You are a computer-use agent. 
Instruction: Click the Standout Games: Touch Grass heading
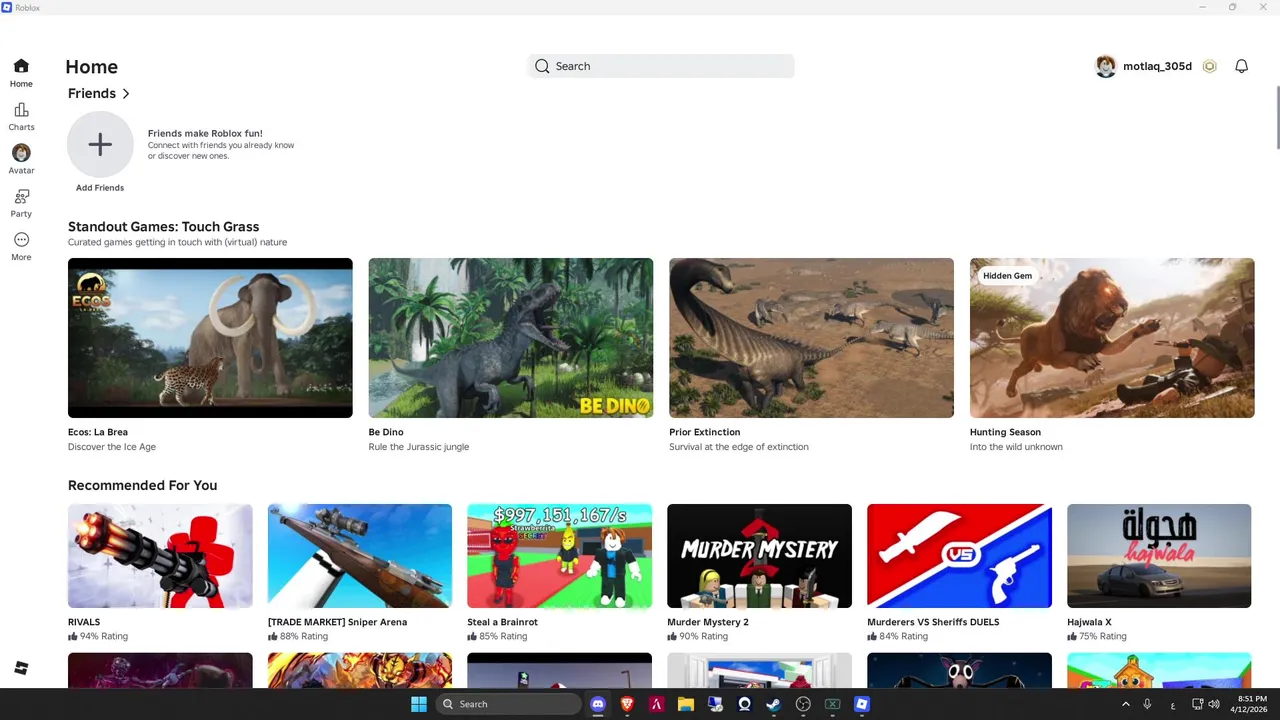coord(163,227)
